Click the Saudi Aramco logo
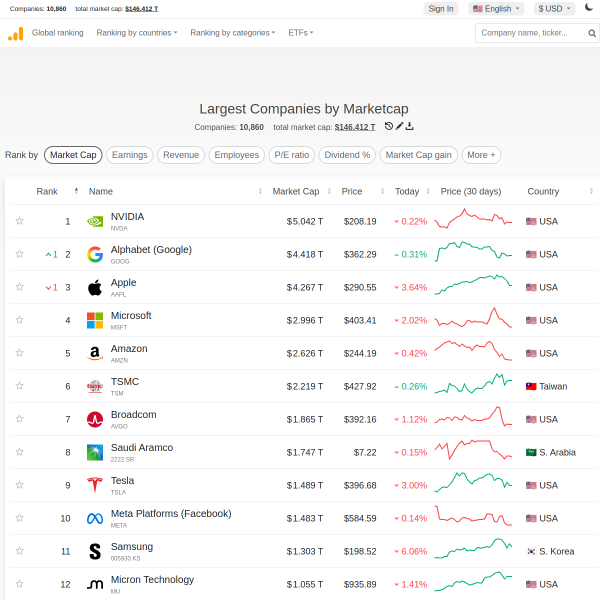The height and width of the screenshot is (600, 600). point(95,452)
